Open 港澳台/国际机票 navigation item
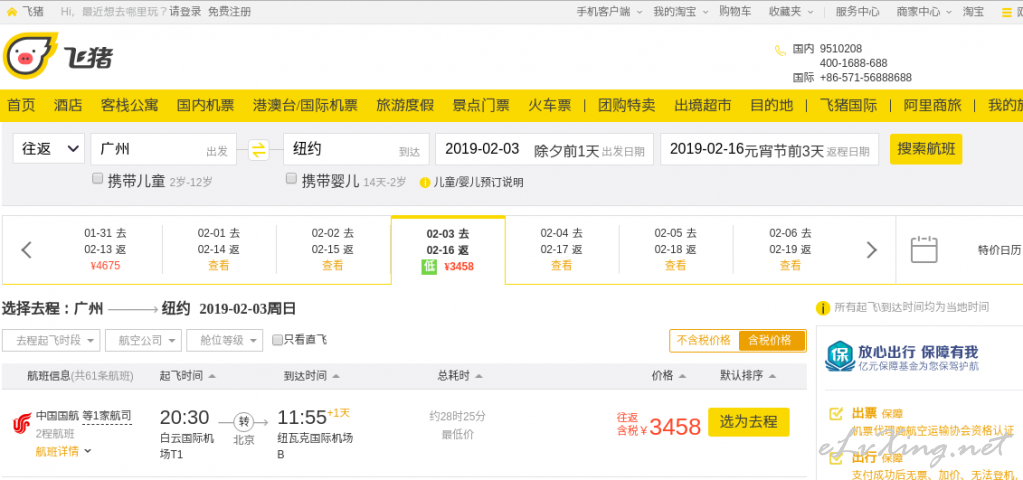Screen dimensions: 1023x480 pos(305,105)
